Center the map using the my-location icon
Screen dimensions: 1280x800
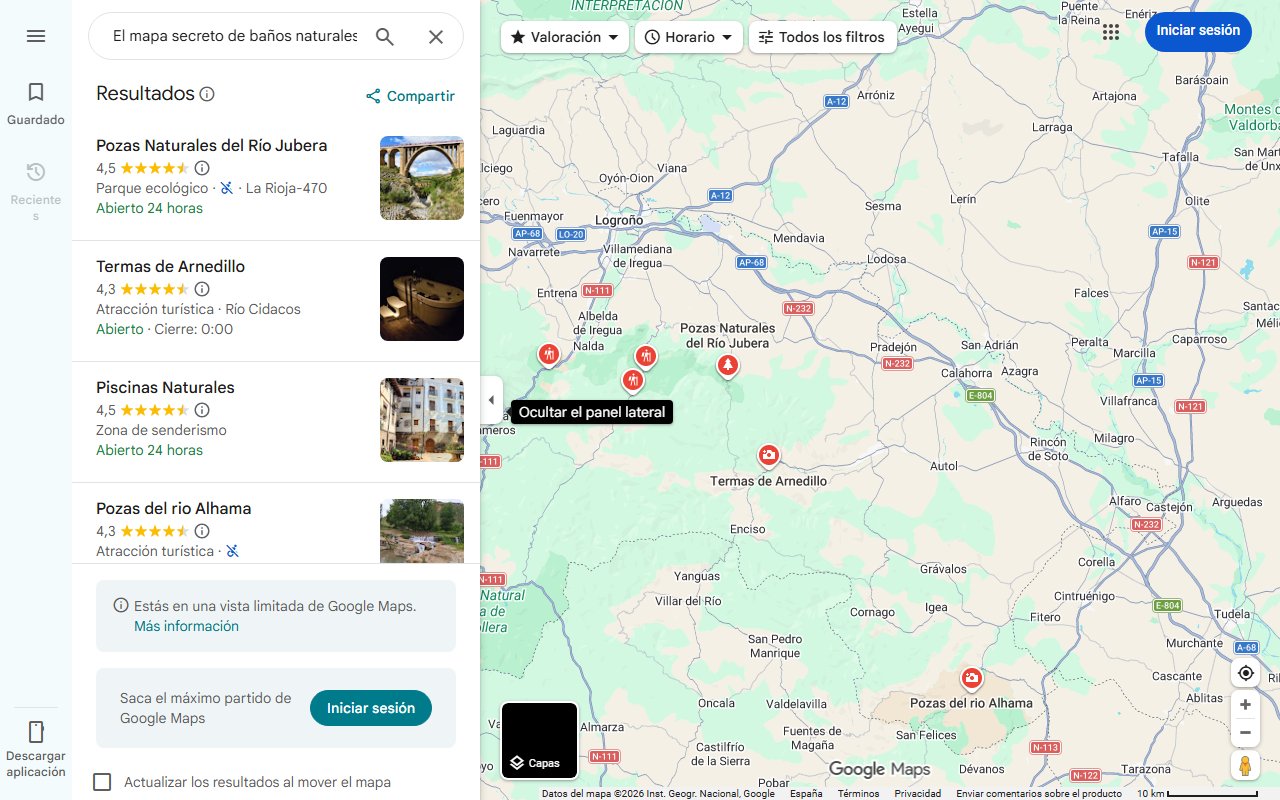coord(1245,673)
